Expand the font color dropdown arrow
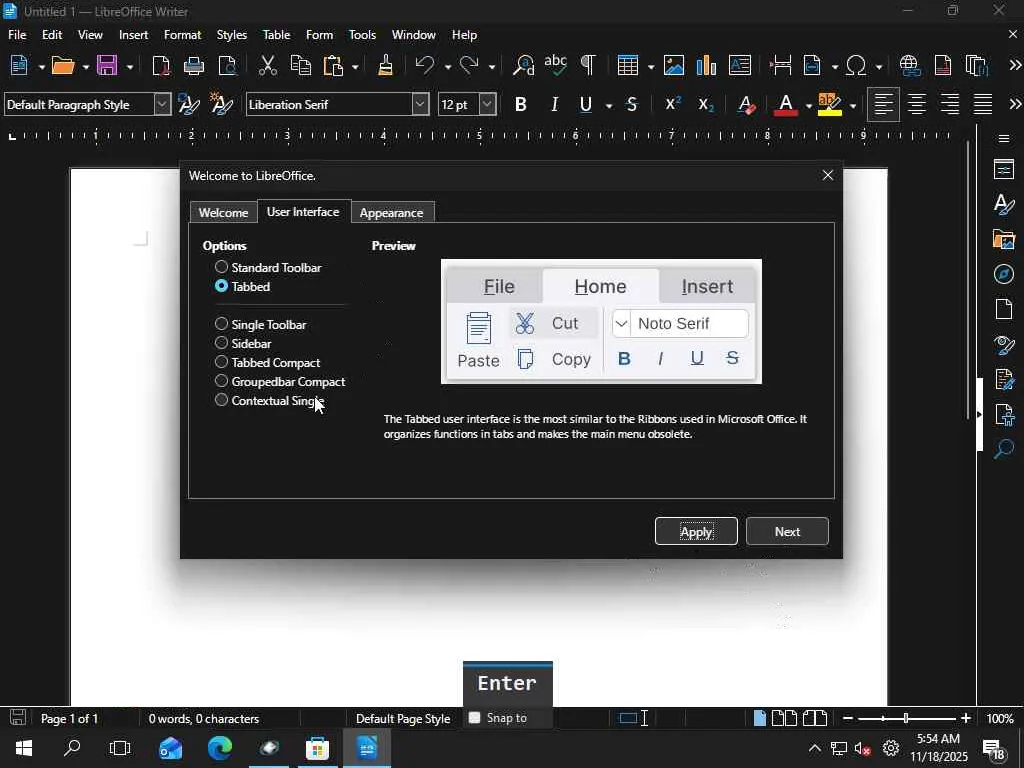Viewport: 1024px width, 768px height. [x=808, y=106]
